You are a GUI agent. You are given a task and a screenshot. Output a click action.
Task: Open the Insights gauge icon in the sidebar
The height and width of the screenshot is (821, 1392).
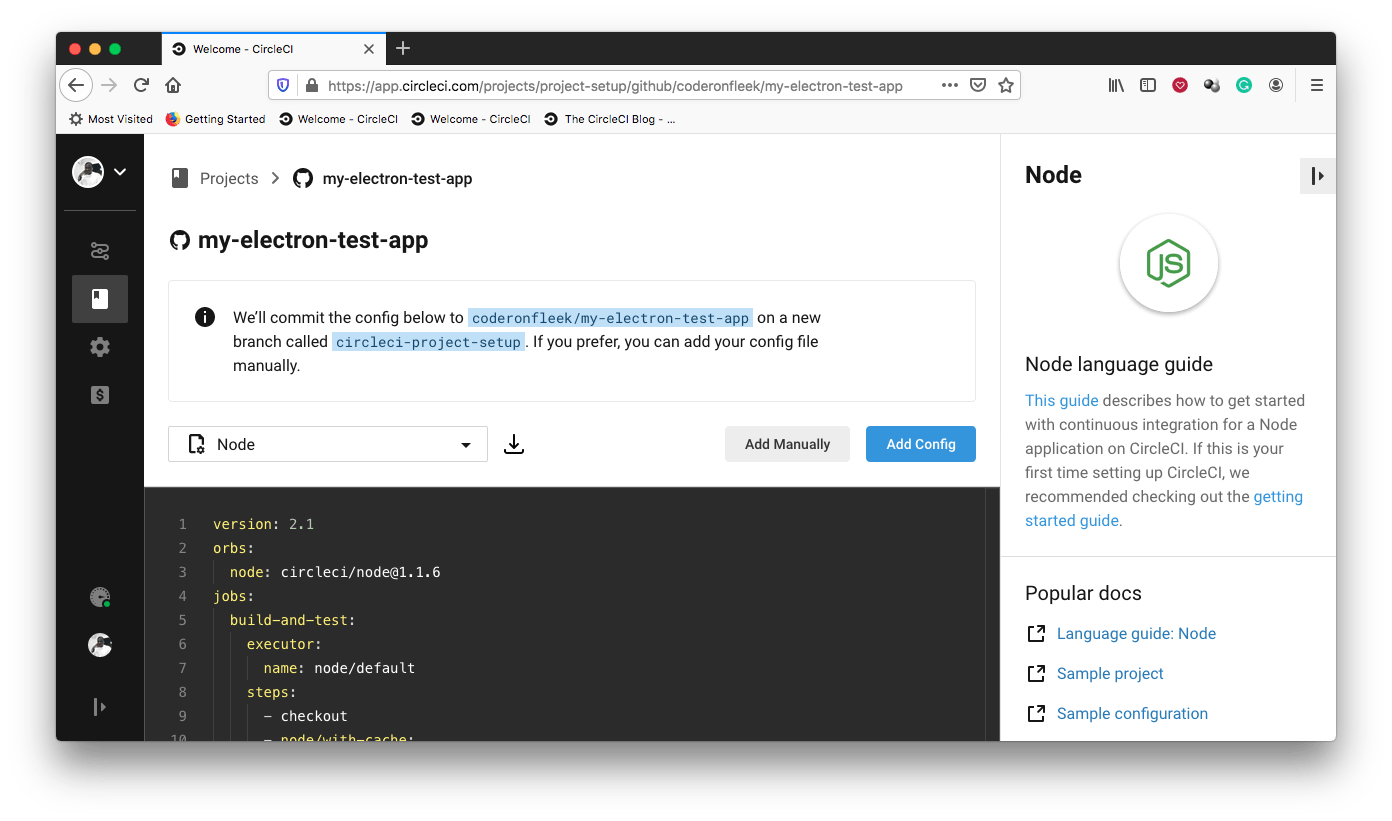[100, 597]
